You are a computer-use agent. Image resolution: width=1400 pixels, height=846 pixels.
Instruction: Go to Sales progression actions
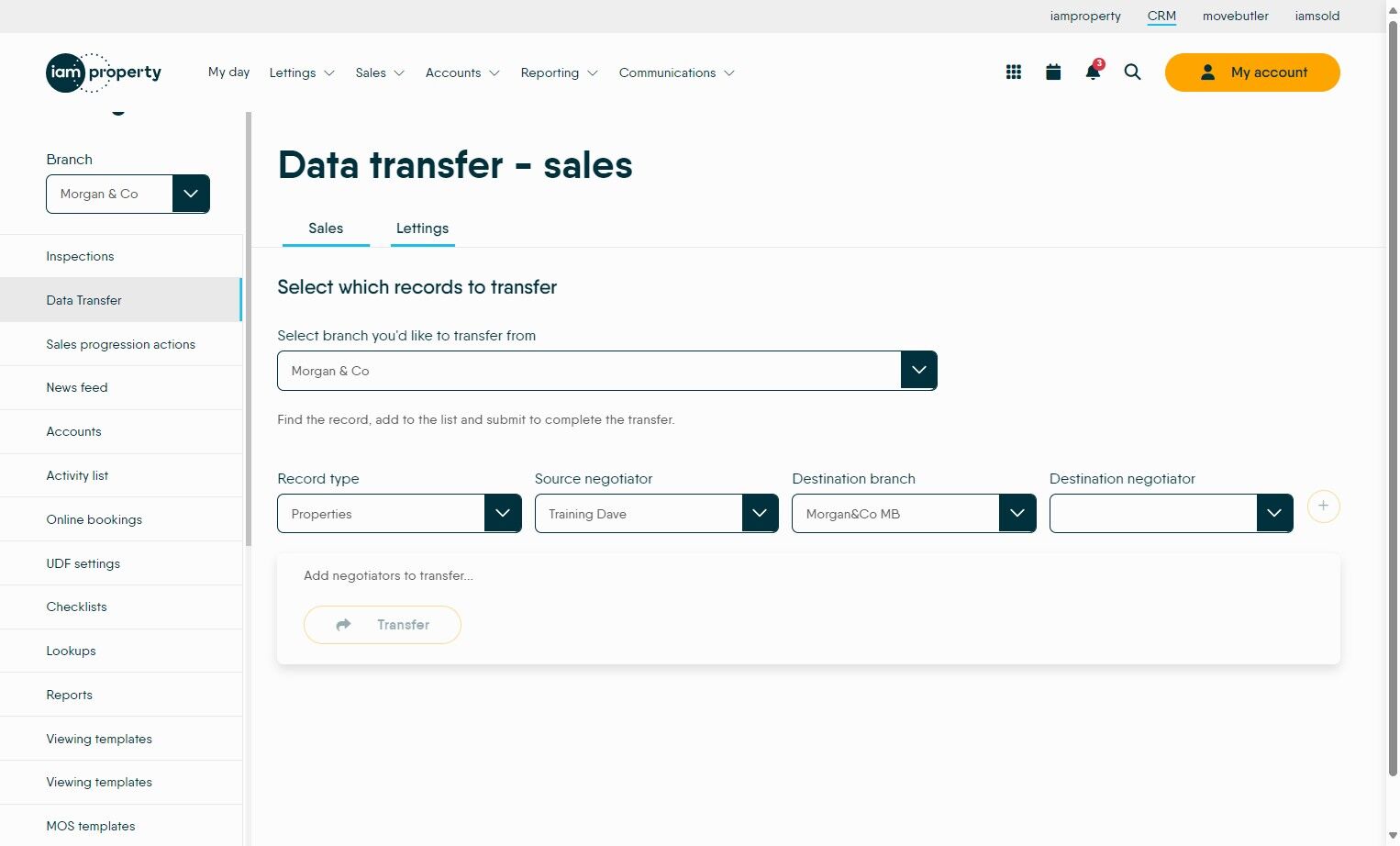coord(120,344)
